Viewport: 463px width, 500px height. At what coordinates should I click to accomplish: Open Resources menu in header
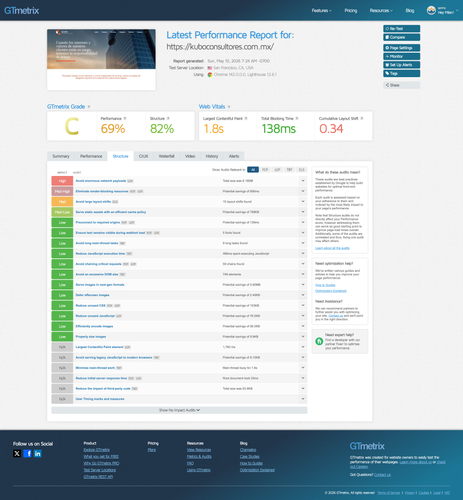(381, 11)
